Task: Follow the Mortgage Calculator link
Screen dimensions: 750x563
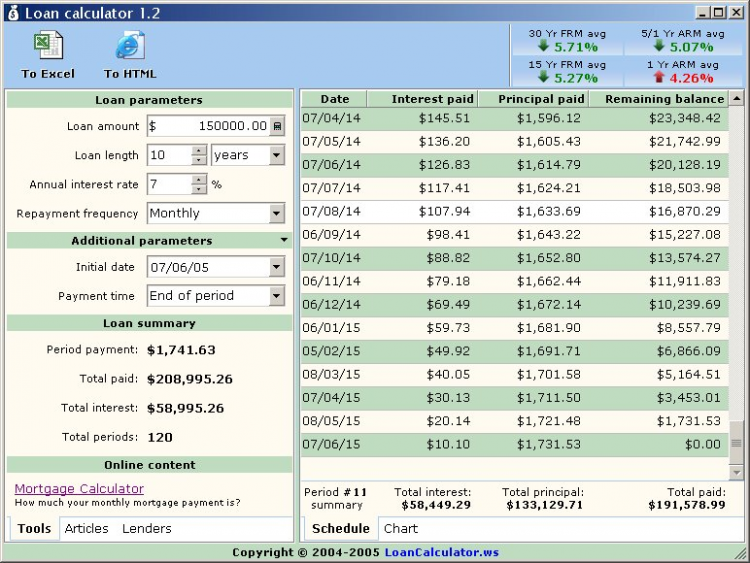Action: coord(79,489)
